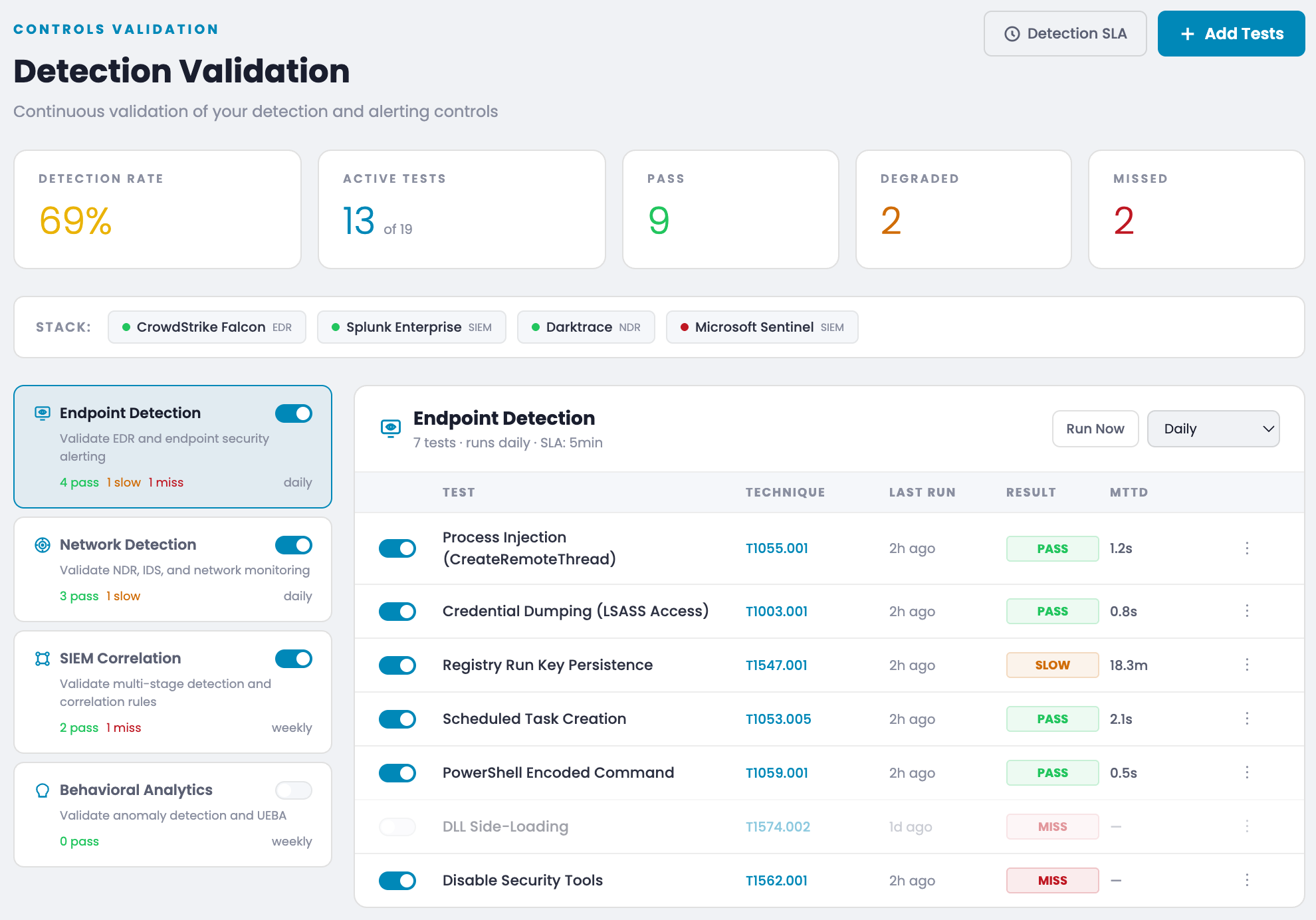Click the Darktrace NDR stack chip
This screenshot has height=920, width=1316.
point(586,327)
